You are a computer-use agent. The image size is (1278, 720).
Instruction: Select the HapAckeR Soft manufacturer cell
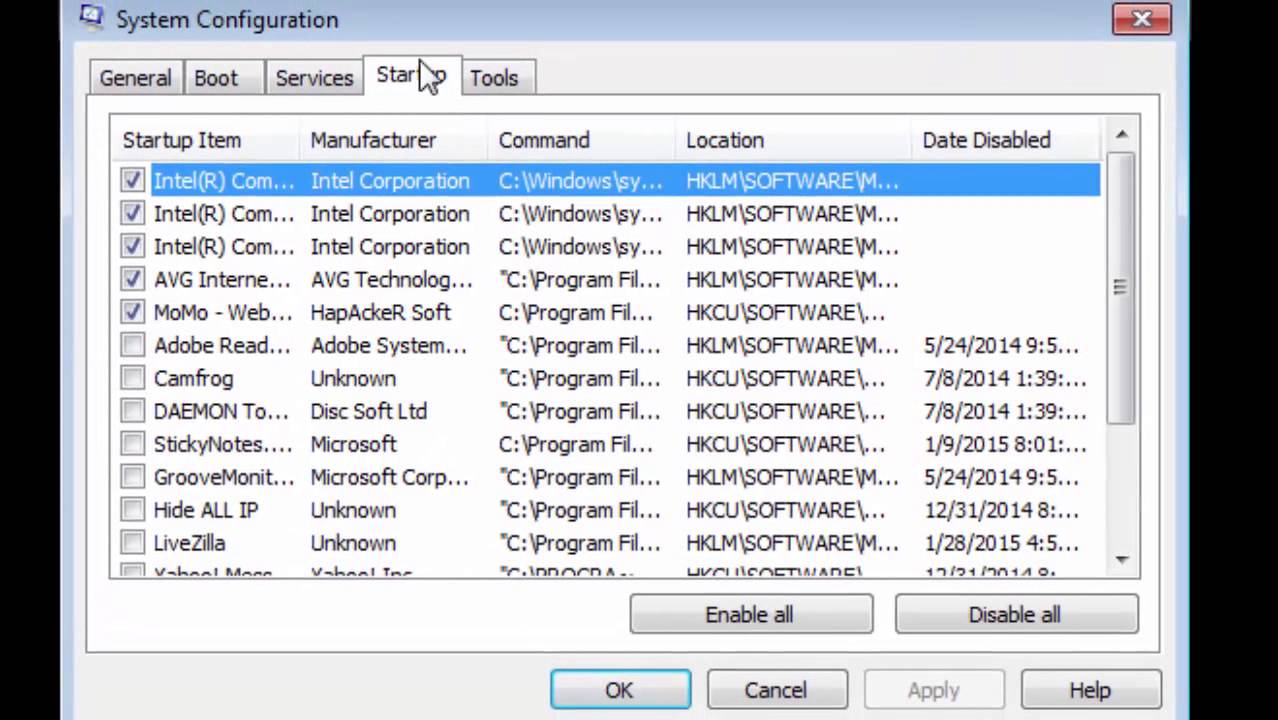(380, 312)
